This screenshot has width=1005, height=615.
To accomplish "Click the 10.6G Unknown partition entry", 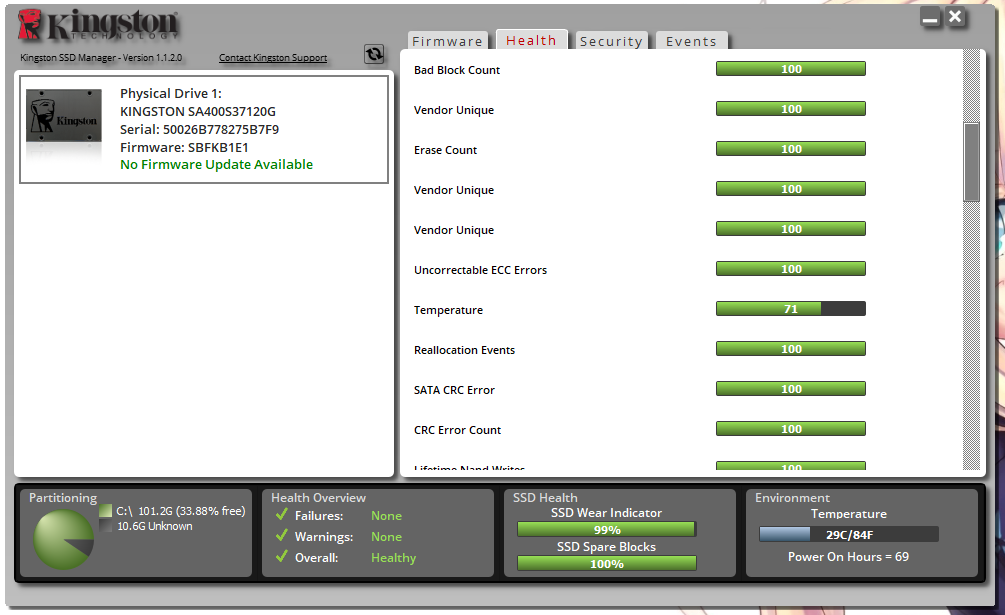I will (x=154, y=526).
